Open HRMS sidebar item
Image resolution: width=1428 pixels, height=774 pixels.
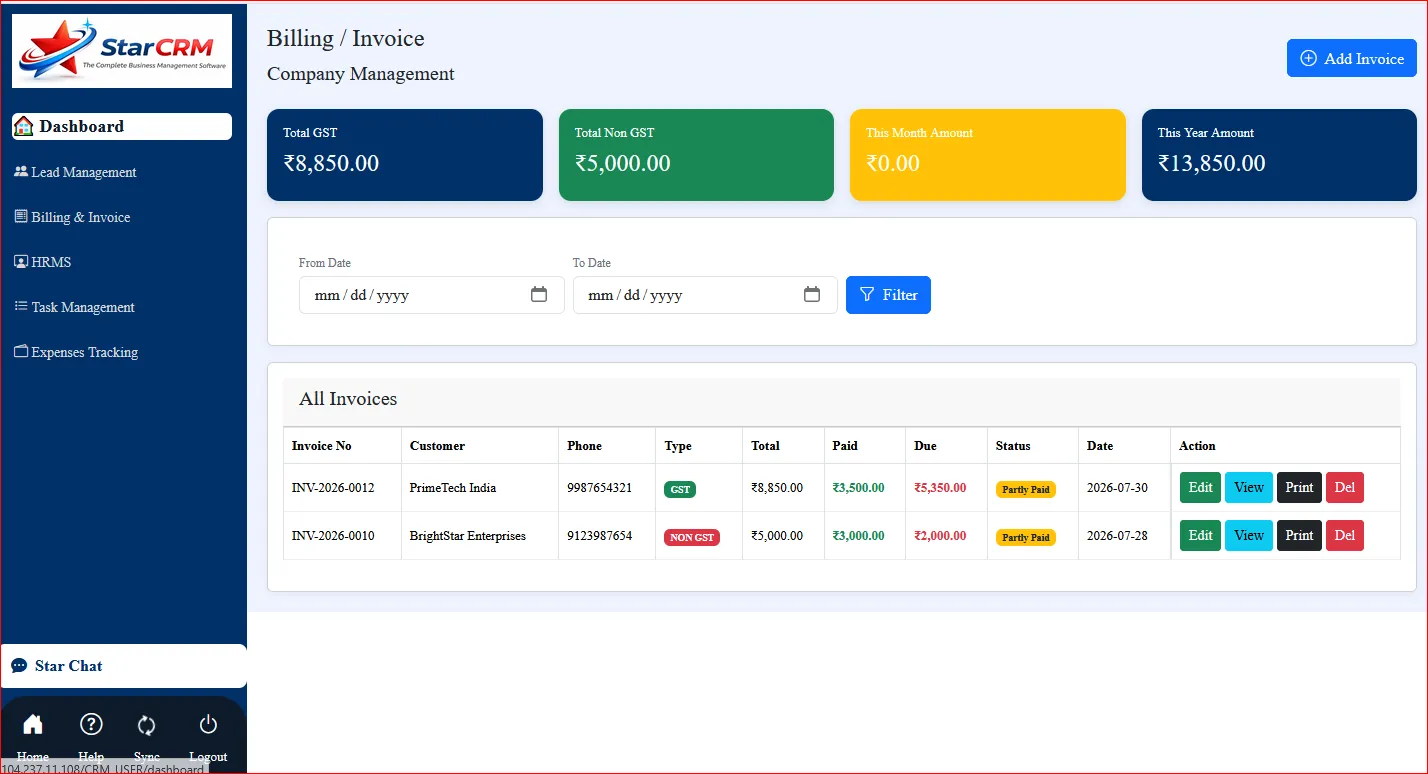point(43,262)
